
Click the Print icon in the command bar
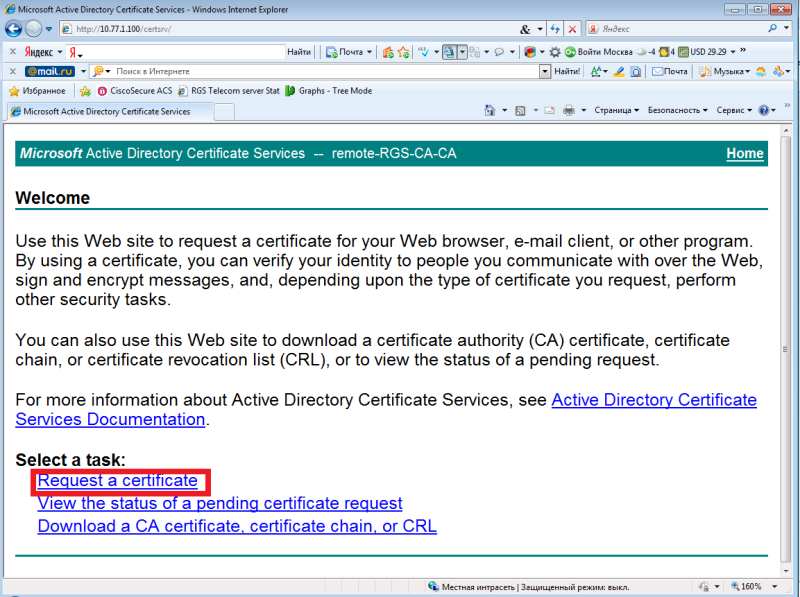569,110
